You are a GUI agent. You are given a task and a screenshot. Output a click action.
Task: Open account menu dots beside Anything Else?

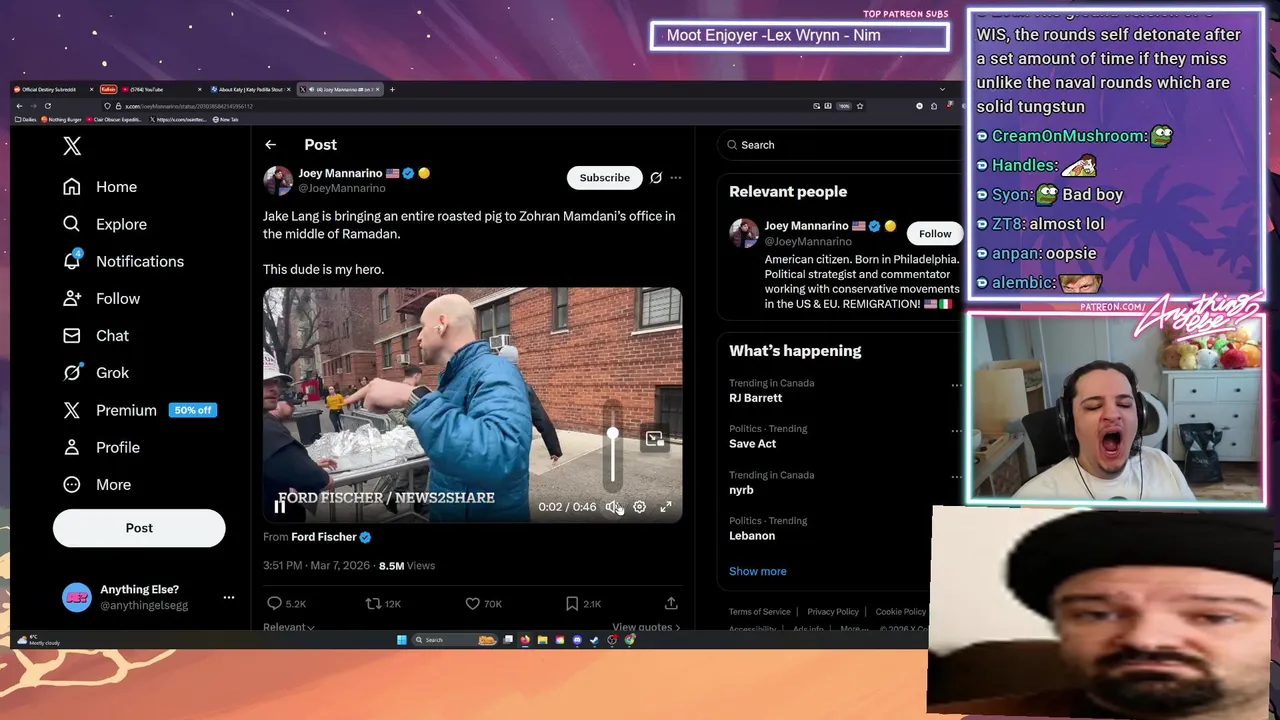(x=229, y=597)
